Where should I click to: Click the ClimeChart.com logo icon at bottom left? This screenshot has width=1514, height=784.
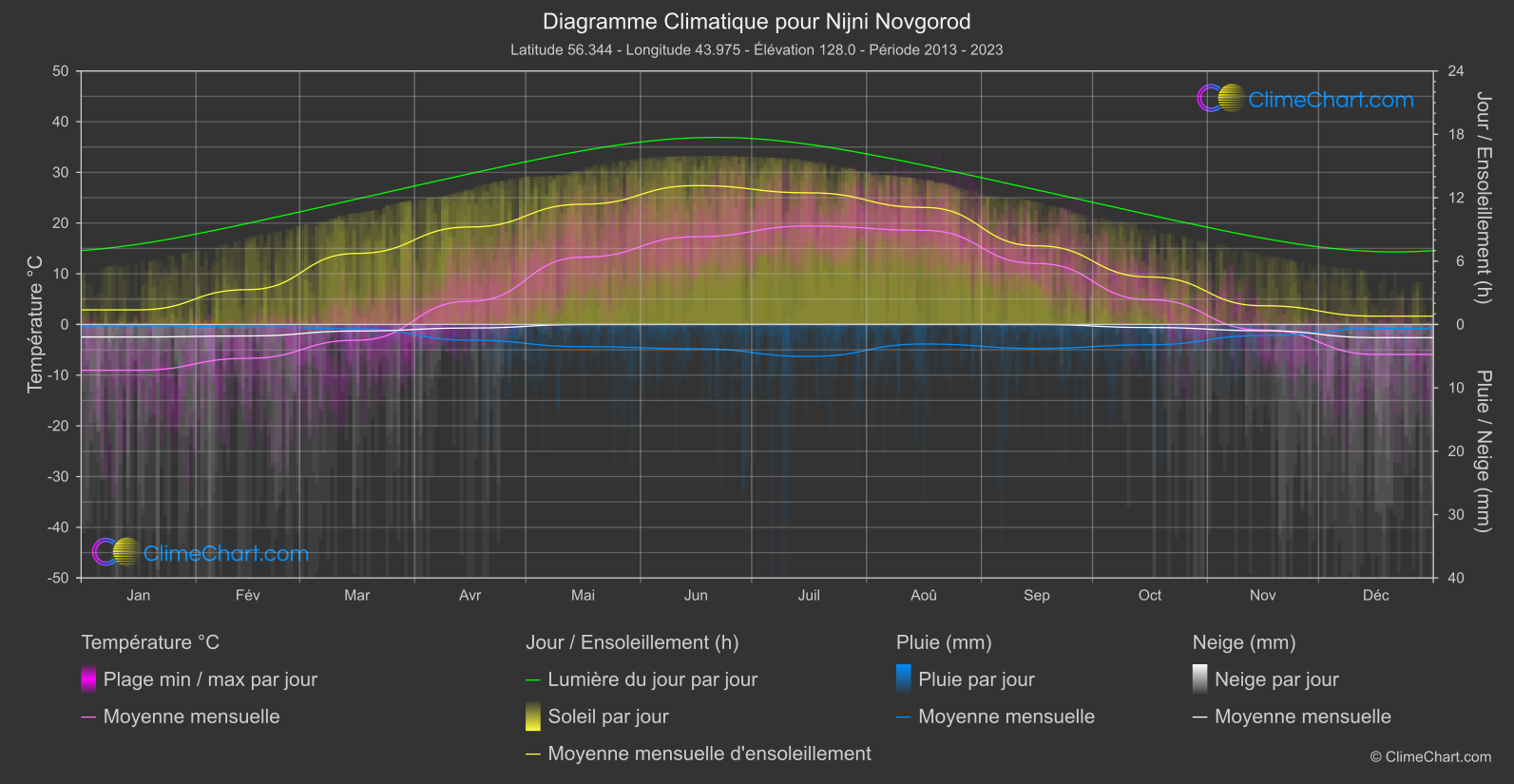tap(116, 552)
